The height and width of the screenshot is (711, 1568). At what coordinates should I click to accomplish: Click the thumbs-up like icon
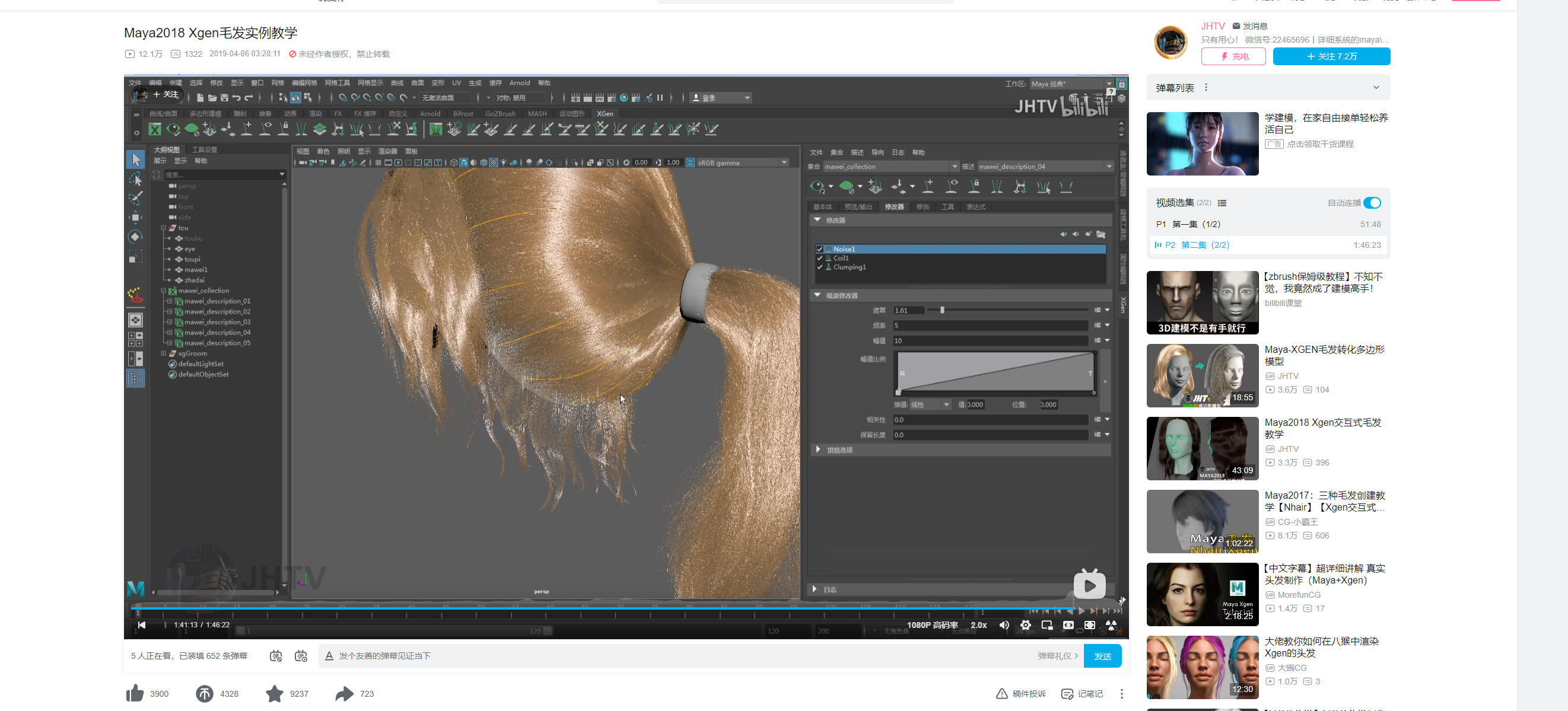pos(135,693)
